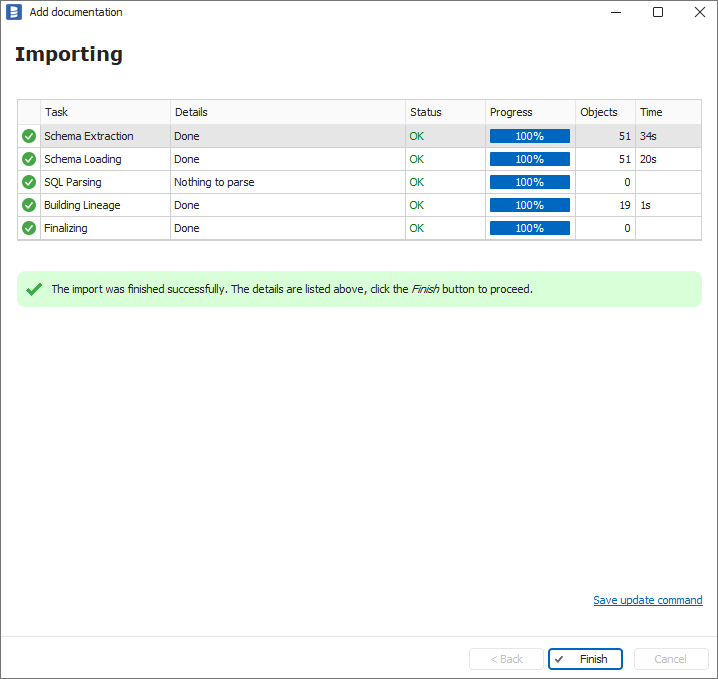Click the SQL Parsing 100% progress bar
The height and width of the screenshot is (679, 718).
click(530, 182)
